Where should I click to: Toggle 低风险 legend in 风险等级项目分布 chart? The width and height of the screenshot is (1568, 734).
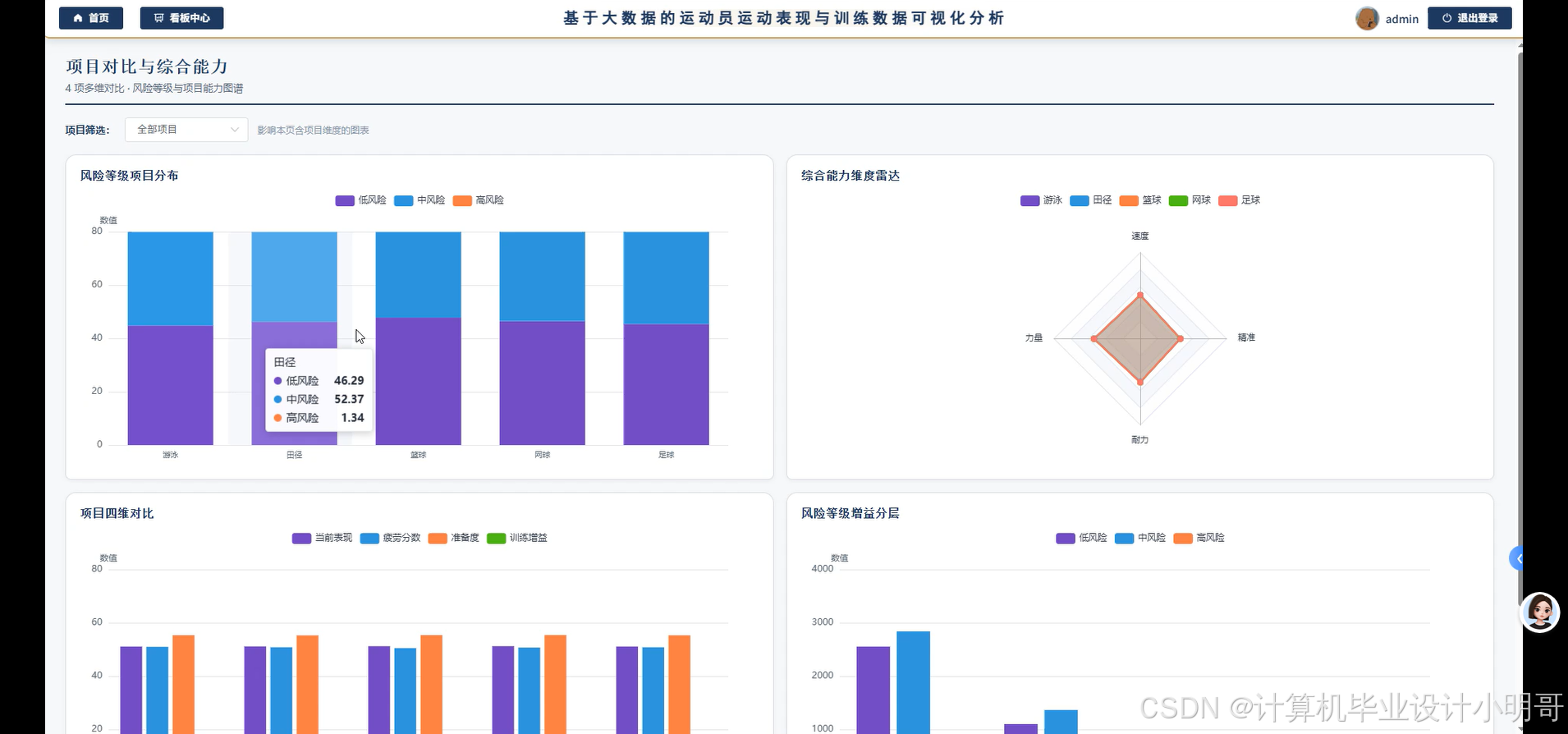(x=361, y=200)
